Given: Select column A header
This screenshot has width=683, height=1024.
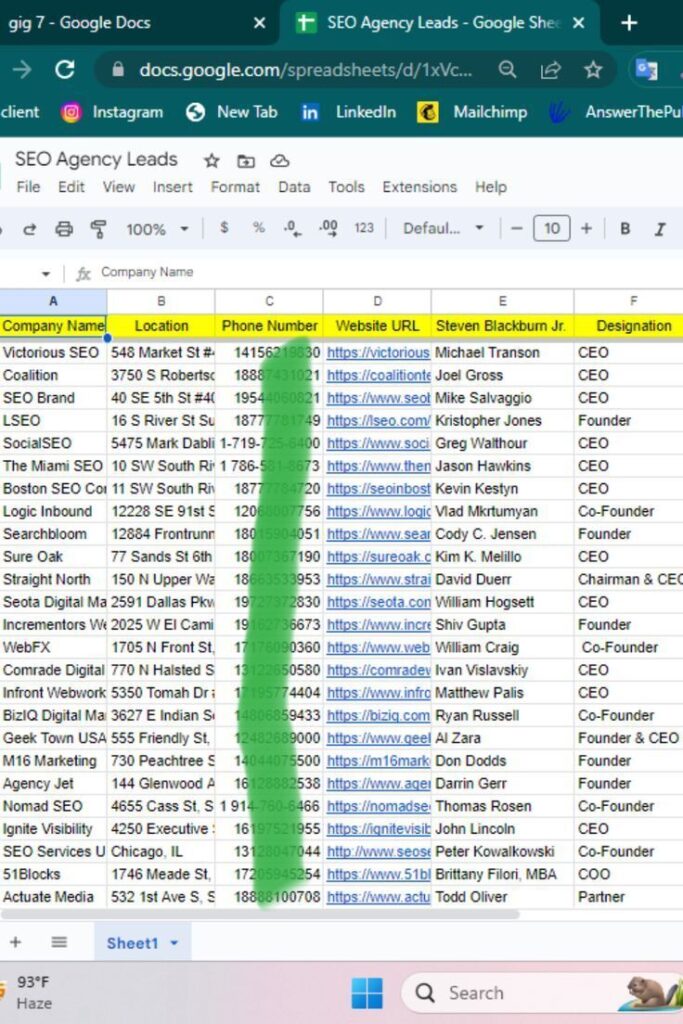Looking at the screenshot, I should (x=53, y=301).
